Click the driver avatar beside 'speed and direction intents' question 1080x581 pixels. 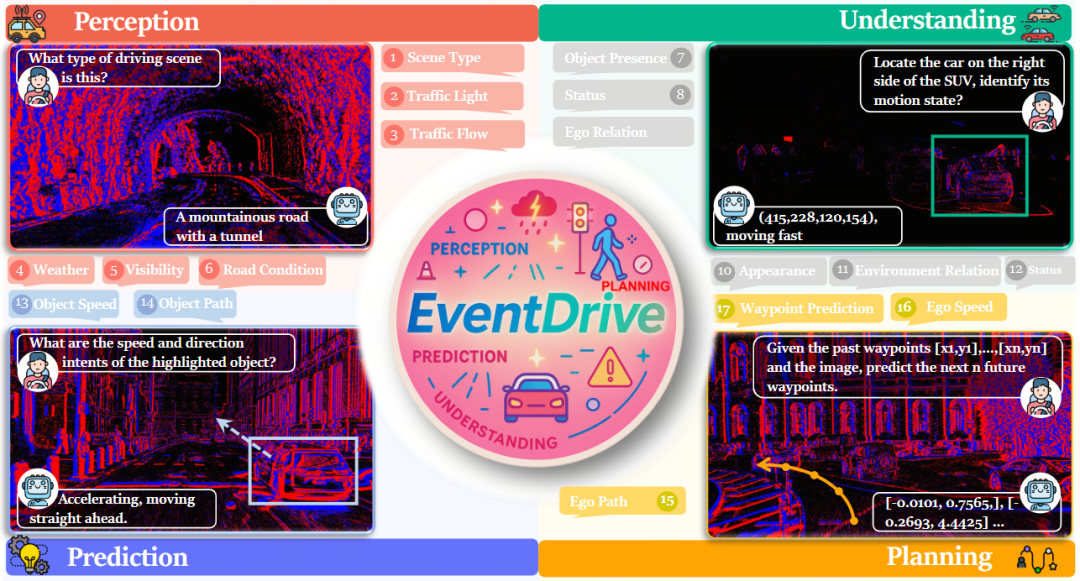coord(37,370)
